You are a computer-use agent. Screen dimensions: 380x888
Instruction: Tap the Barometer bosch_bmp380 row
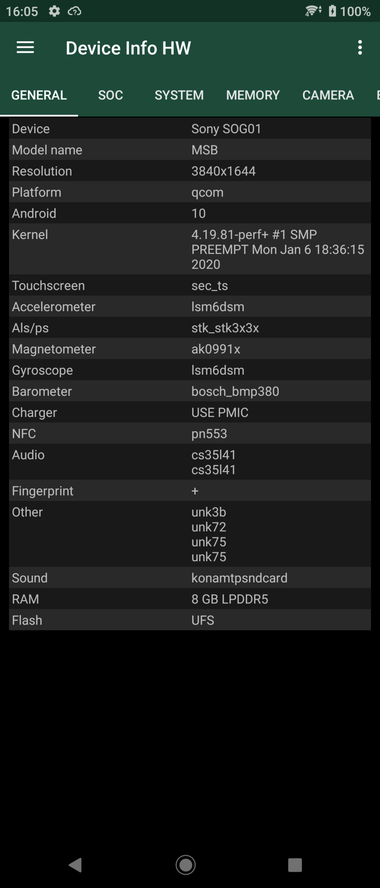[190, 391]
